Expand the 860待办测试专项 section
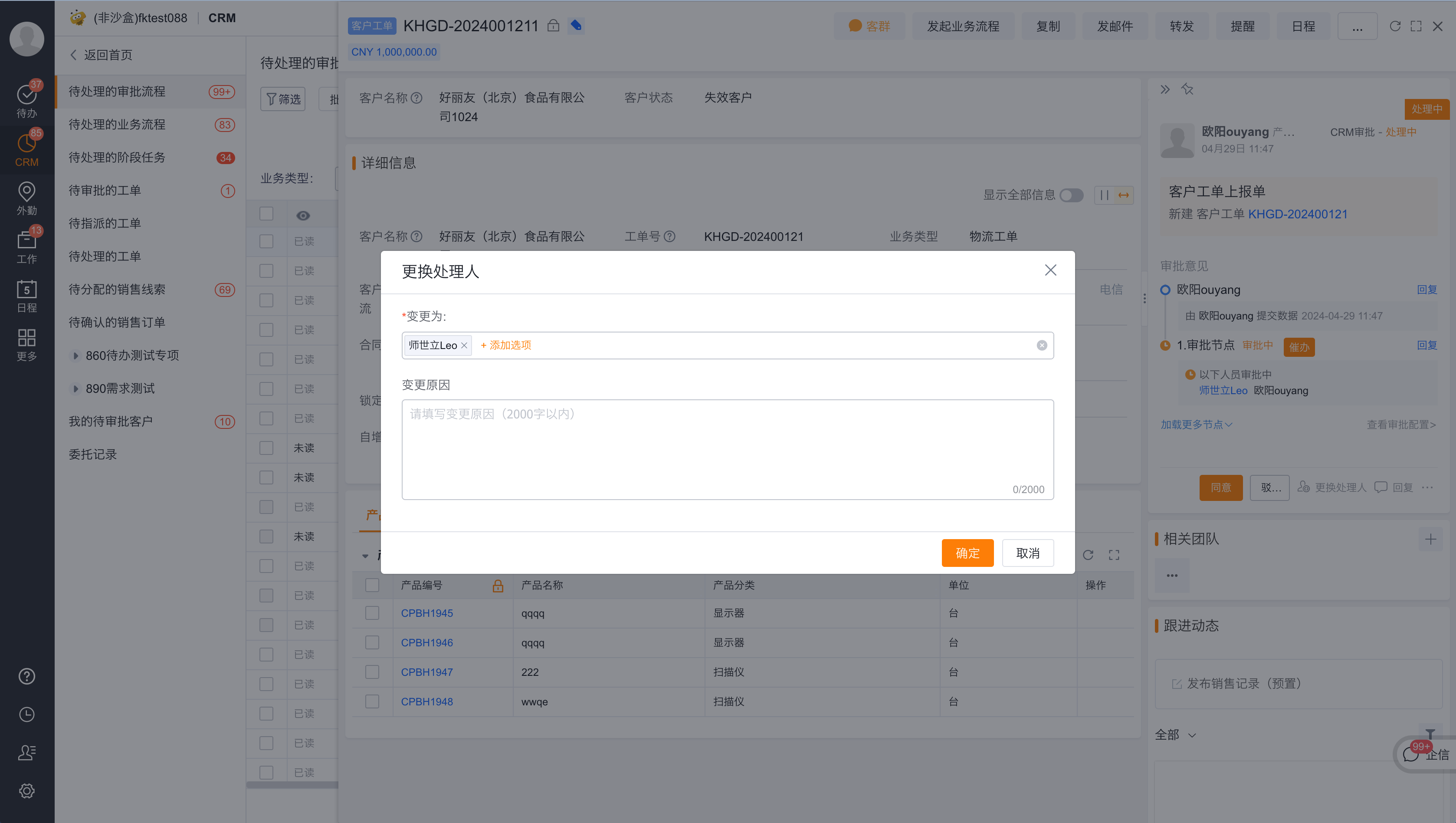 (77, 355)
